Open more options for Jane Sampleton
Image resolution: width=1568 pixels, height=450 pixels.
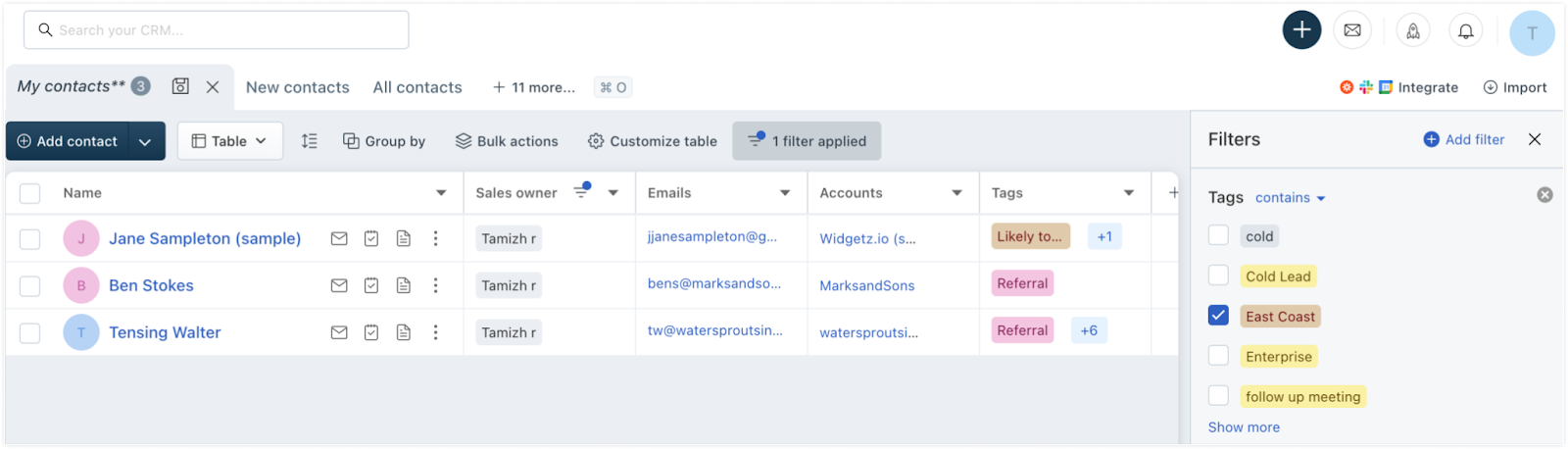click(x=436, y=238)
